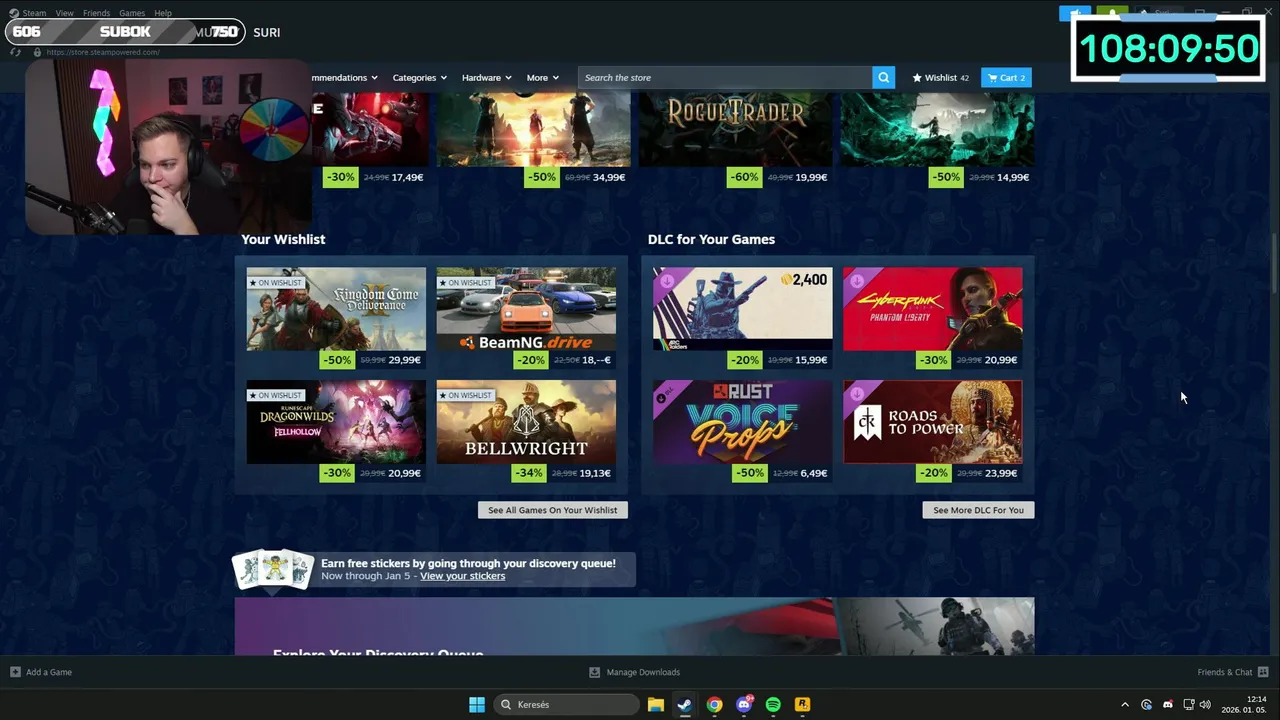The width and height of the screenshot is (1280, 720).
Task: Open the View your stickers link
Action: click(462, 576)
